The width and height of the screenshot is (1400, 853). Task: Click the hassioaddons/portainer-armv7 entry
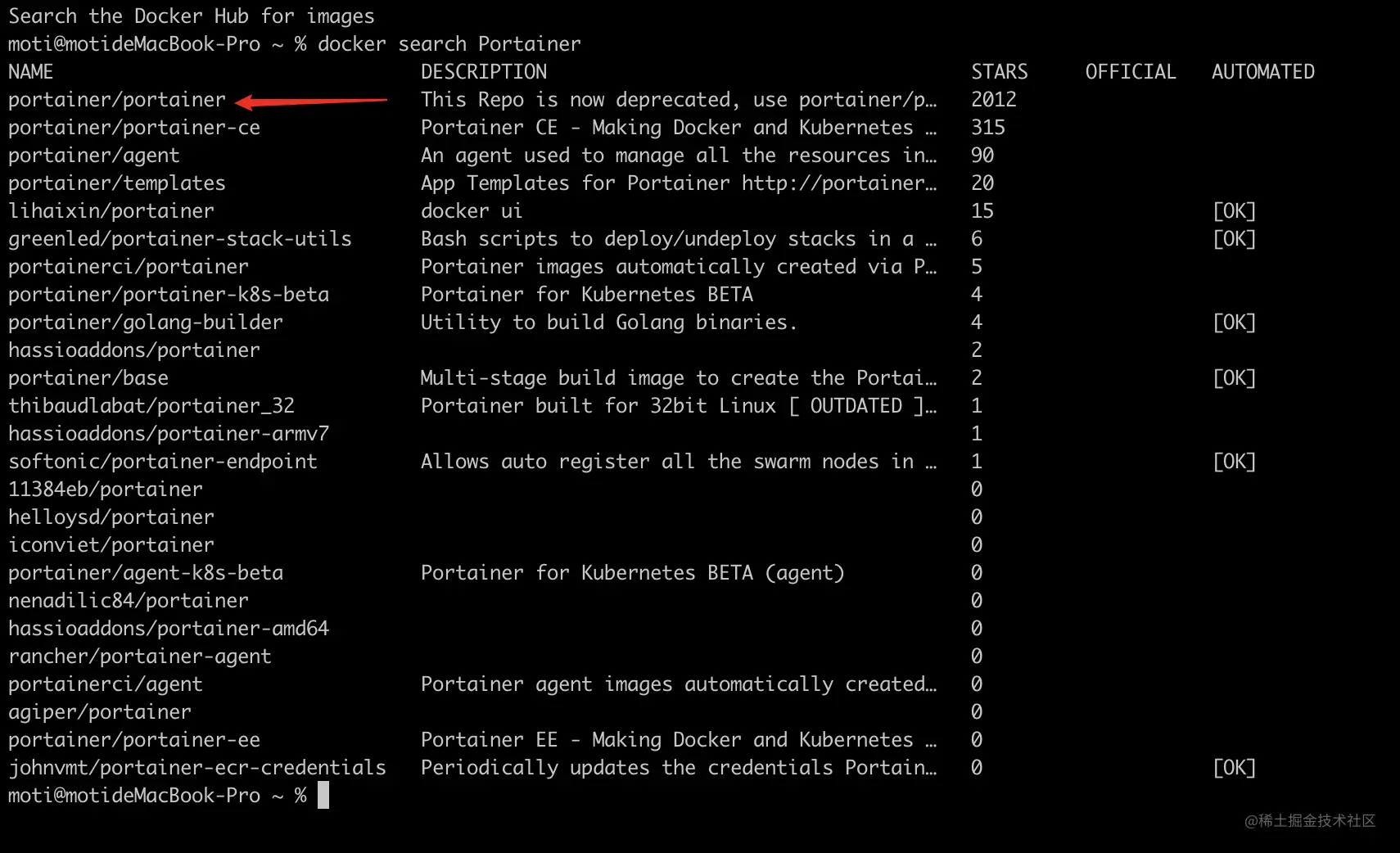tap(169, 434)
